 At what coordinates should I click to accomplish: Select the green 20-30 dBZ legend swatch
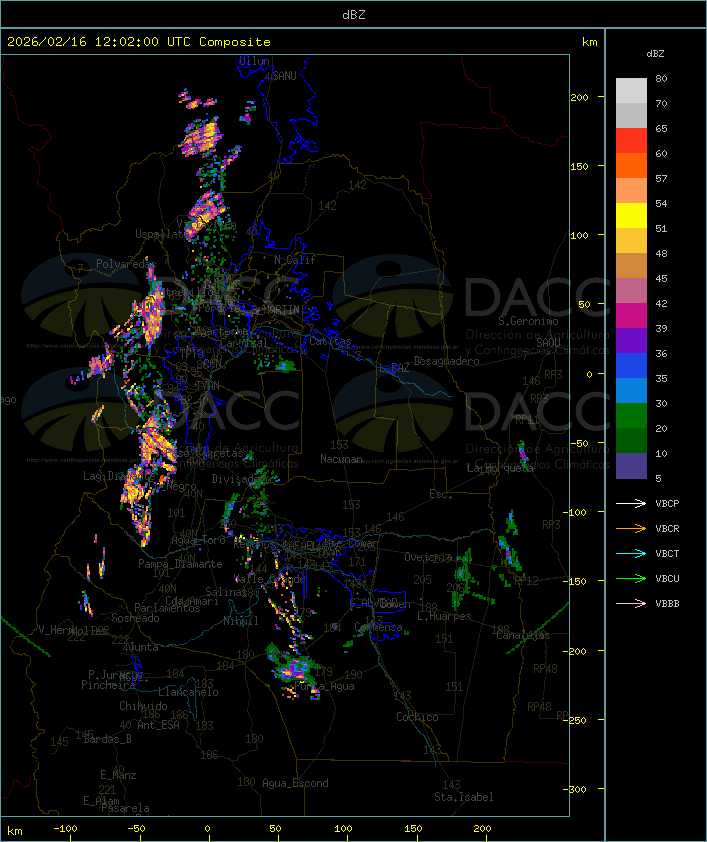[631, 416]
